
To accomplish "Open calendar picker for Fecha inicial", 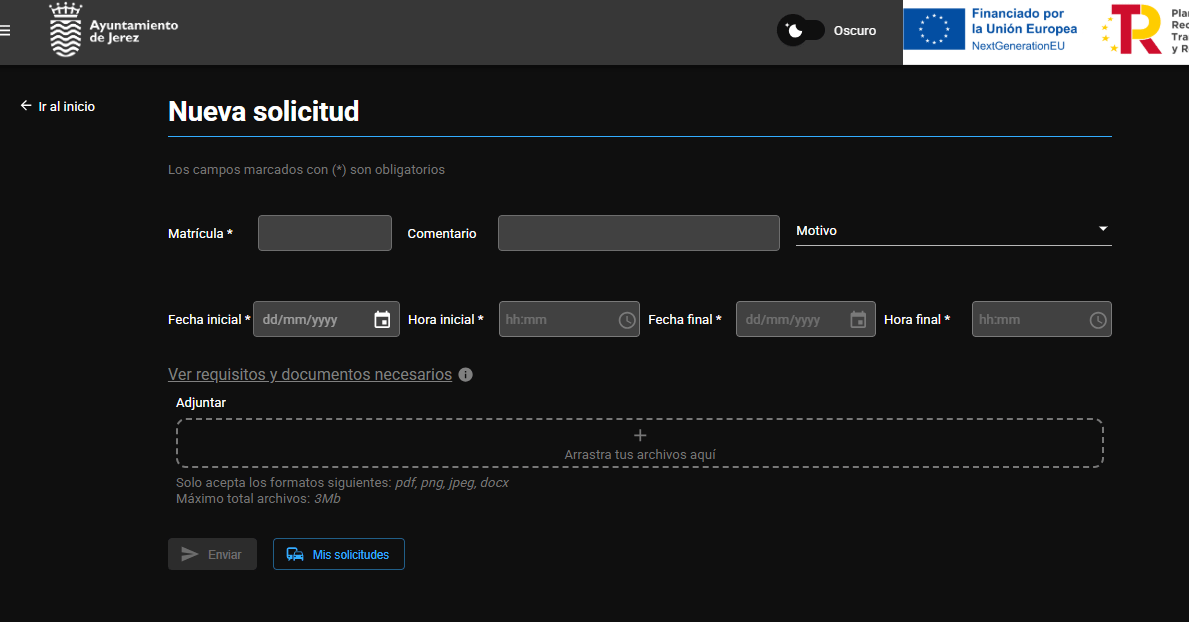I will pyautogui.click(x=382, y=320).
